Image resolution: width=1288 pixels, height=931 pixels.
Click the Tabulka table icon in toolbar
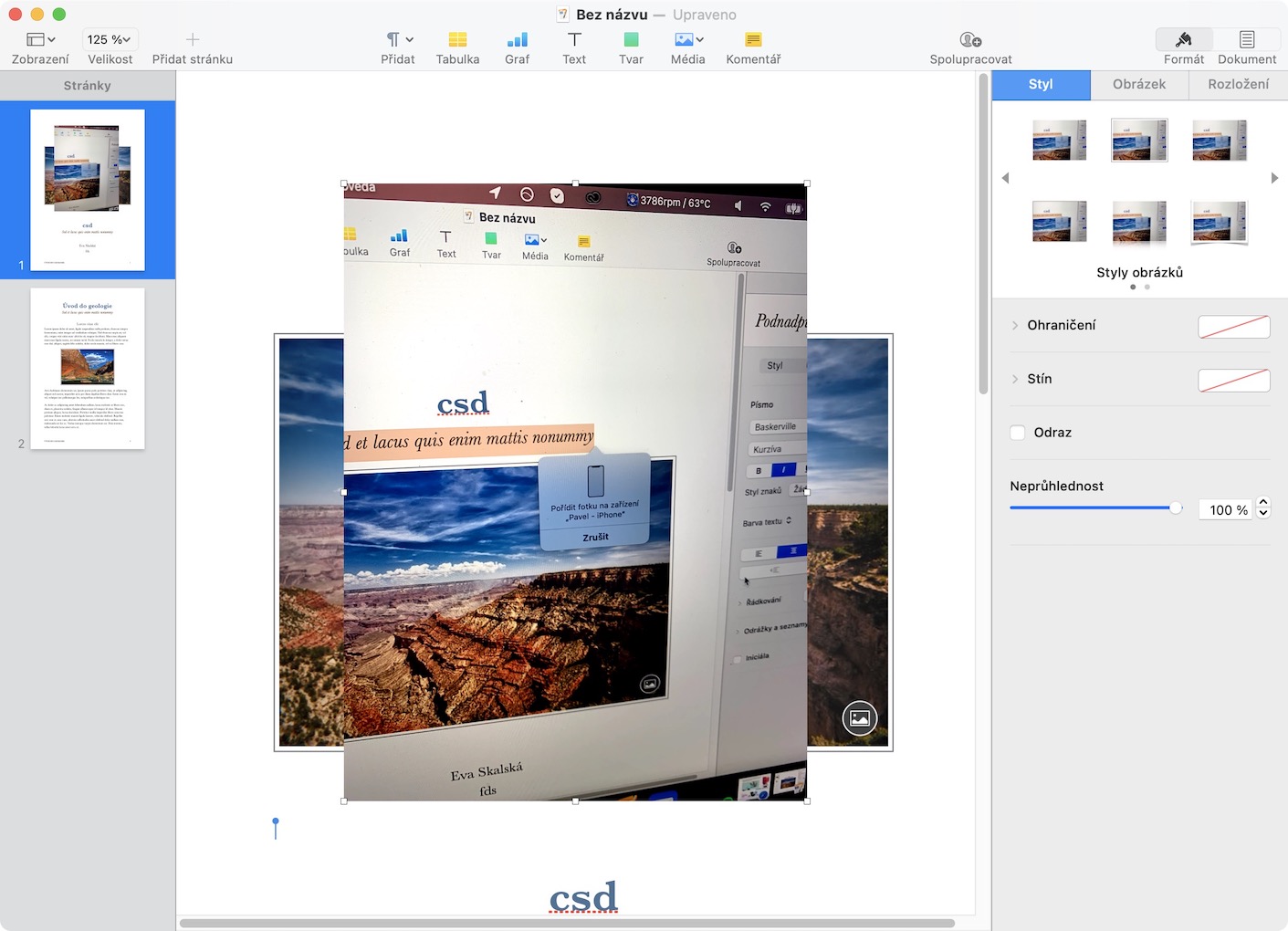457,40
